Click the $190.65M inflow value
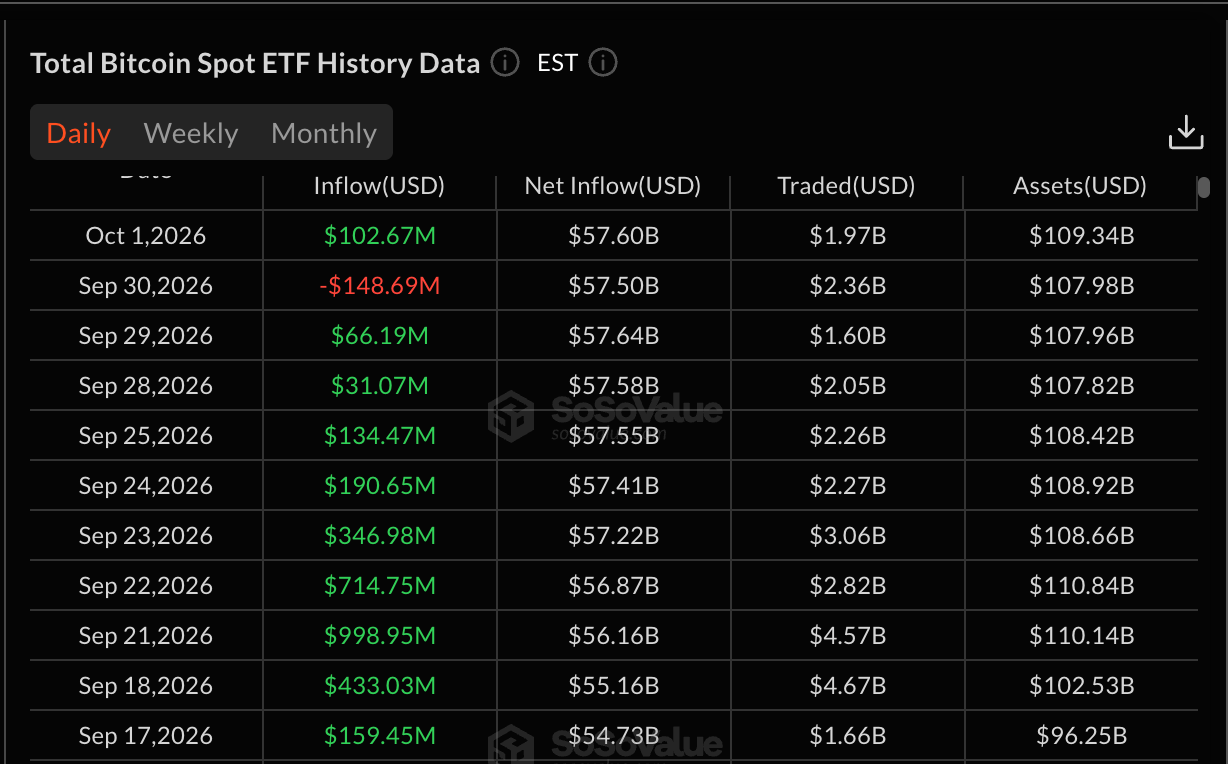Viewport: 1228px width, 764px height. (380, 486)
